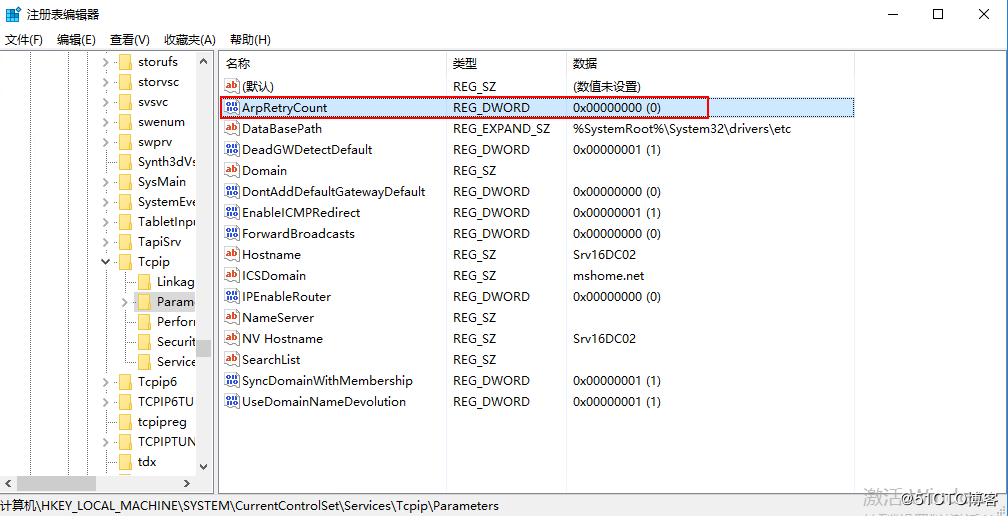Click the Registry Editor title bar icon

[x=13, y=14]
